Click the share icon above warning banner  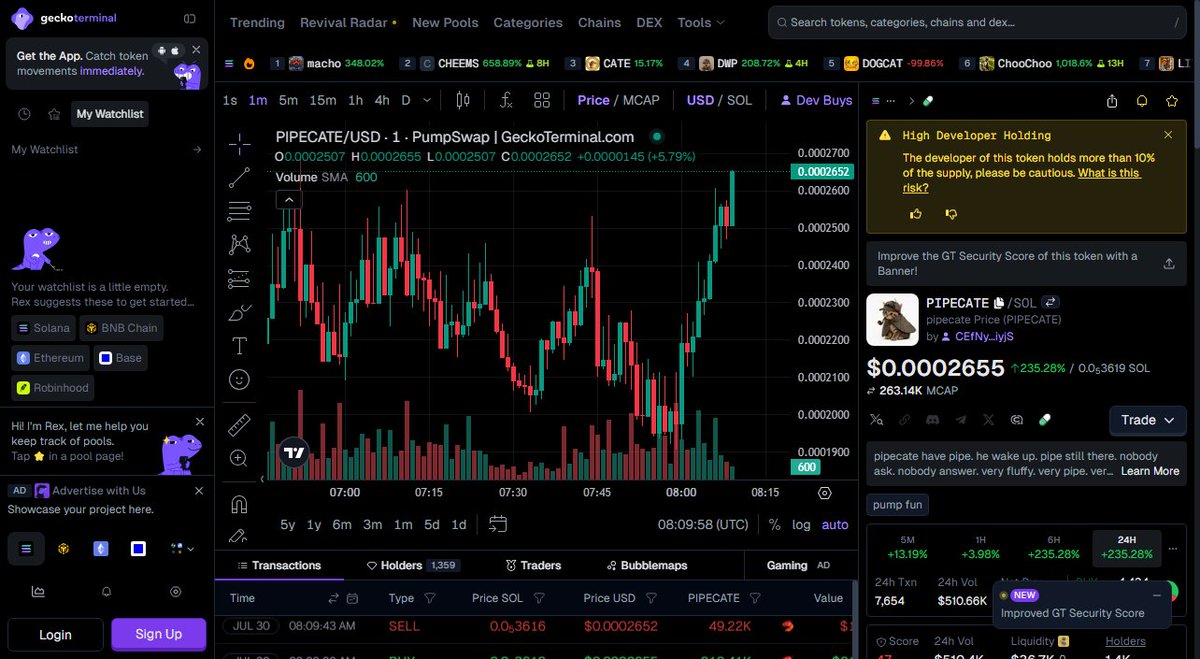pyautogui.click(x=1113, y=101)
